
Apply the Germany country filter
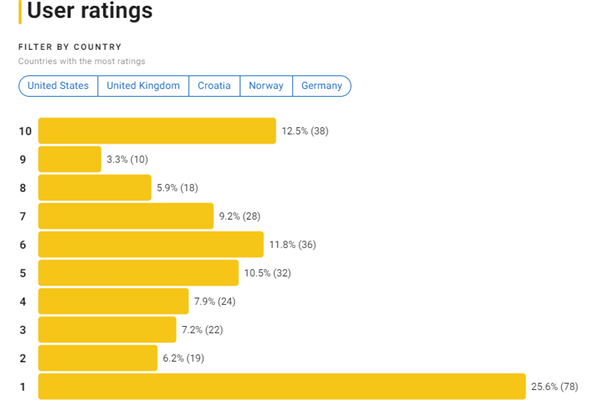322,86
